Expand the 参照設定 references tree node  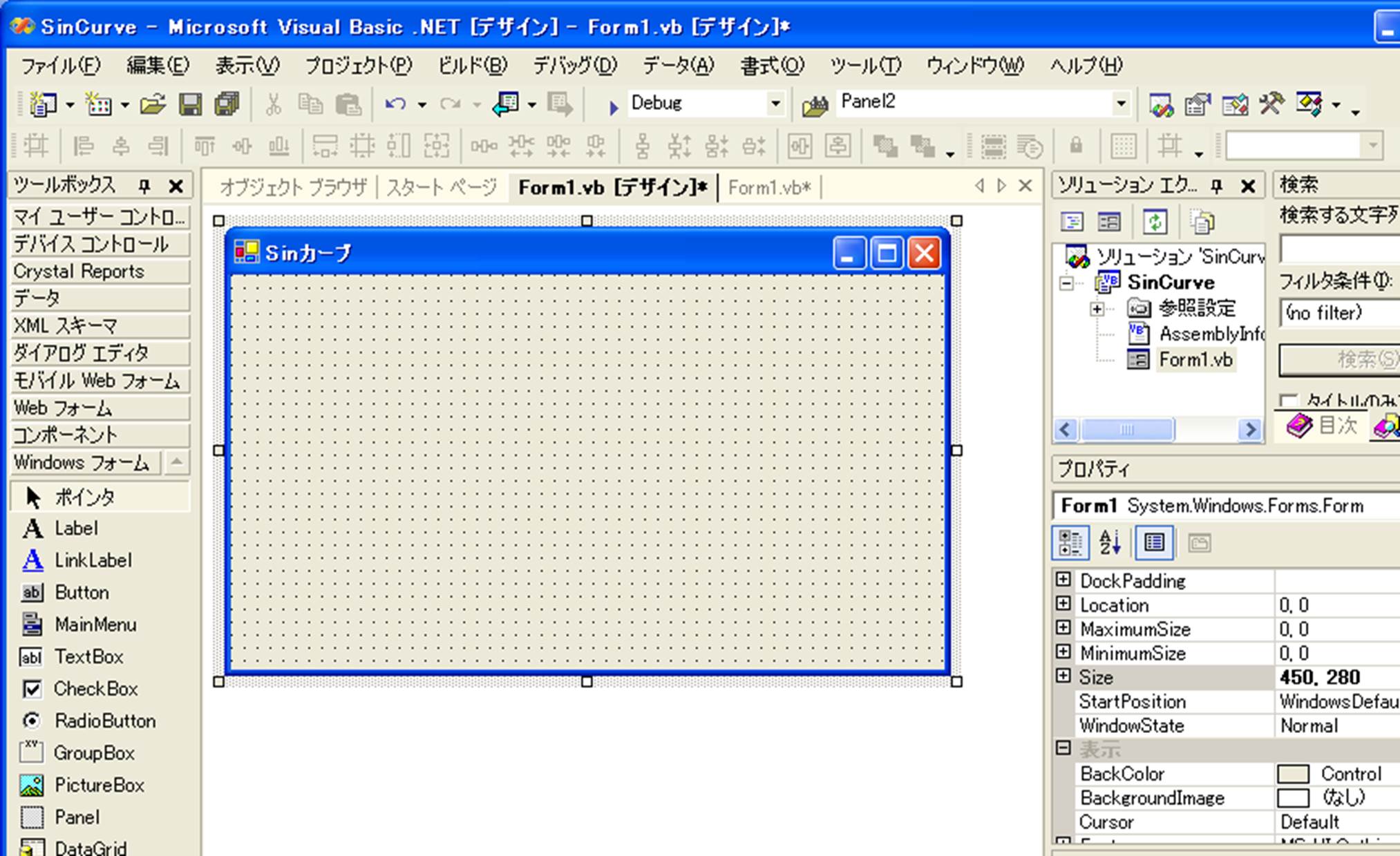(1097, 309)
